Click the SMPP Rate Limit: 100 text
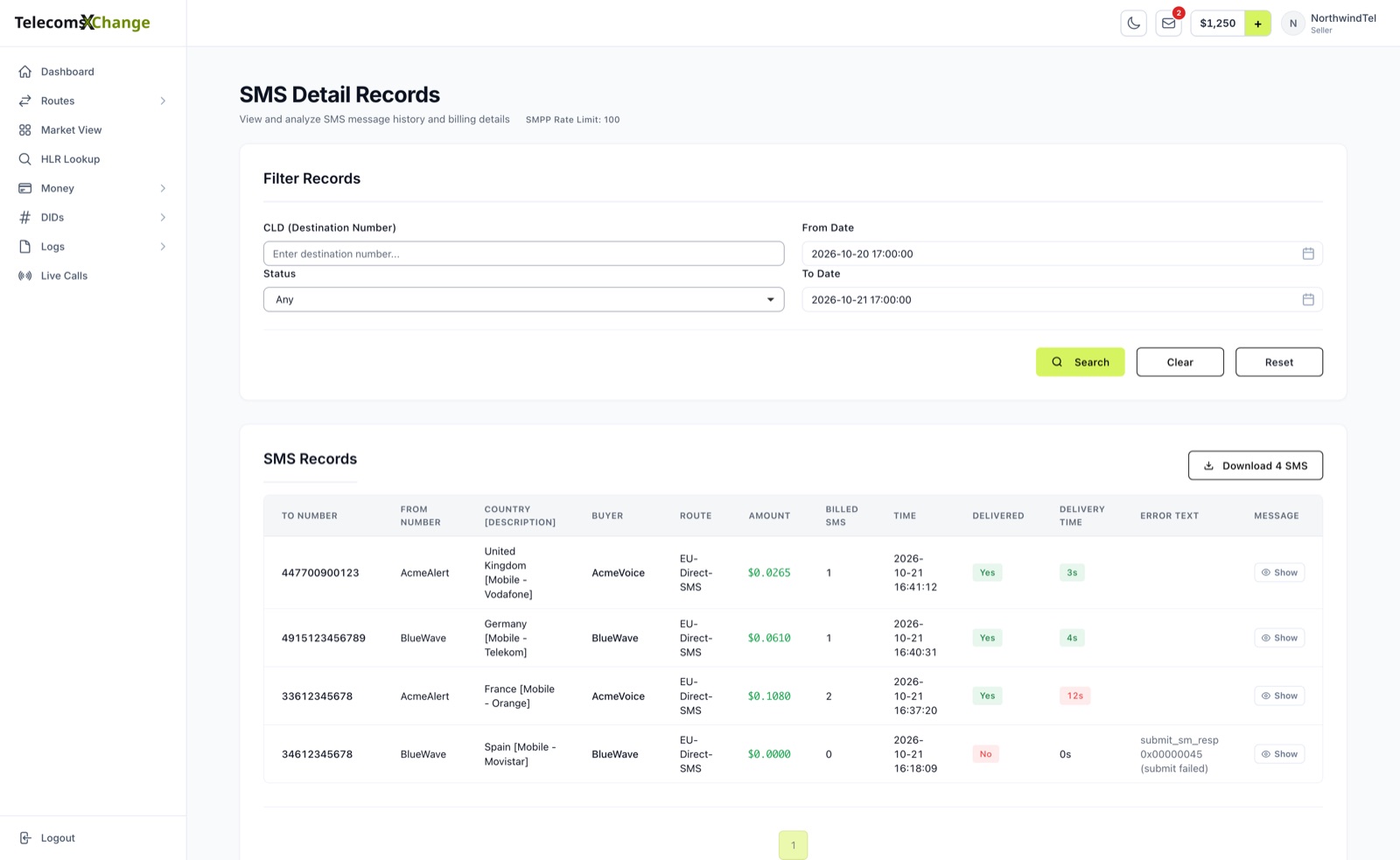Image resolution: width=1400 pixels, height=860 pixels. pos(572,120)
